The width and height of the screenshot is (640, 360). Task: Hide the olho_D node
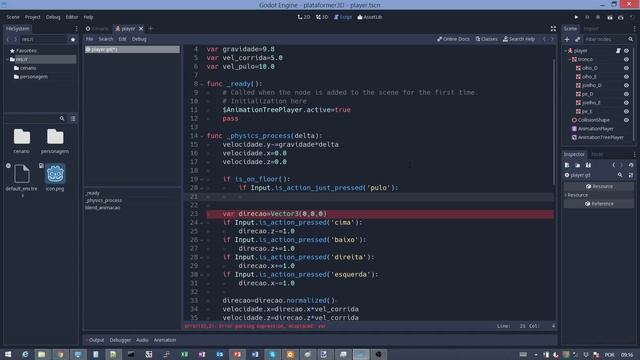coord(627,68)
